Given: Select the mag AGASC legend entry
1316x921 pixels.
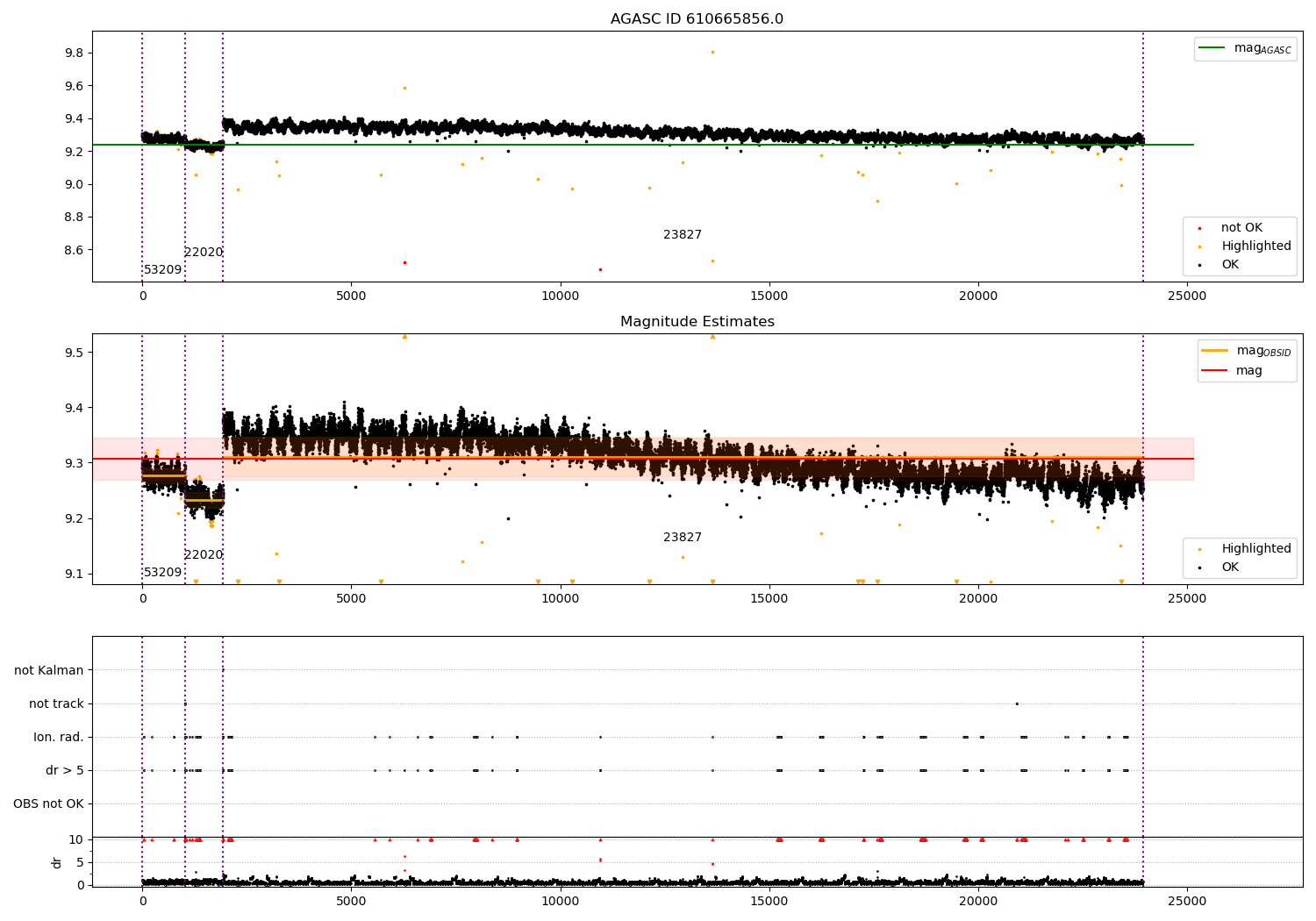Looking at the screenshot, I should [1245, 48].
